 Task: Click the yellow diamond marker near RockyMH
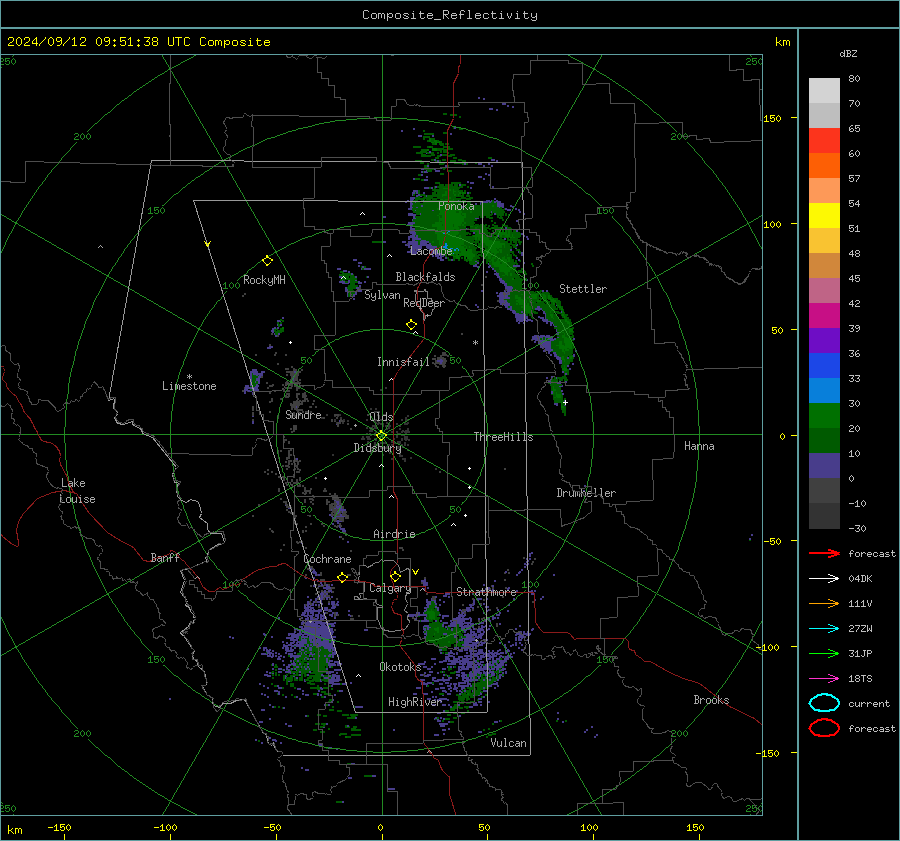point(267,261)
